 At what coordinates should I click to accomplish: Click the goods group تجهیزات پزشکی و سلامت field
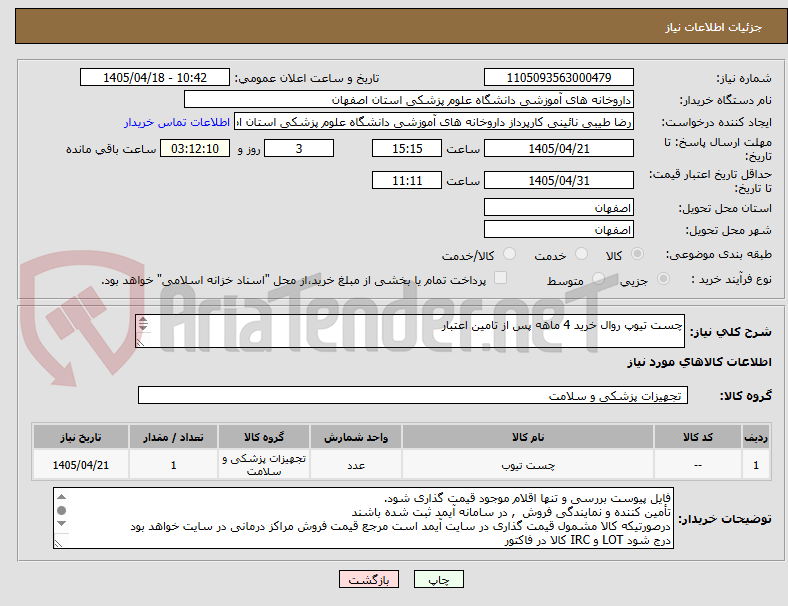(x=413, y=395)
